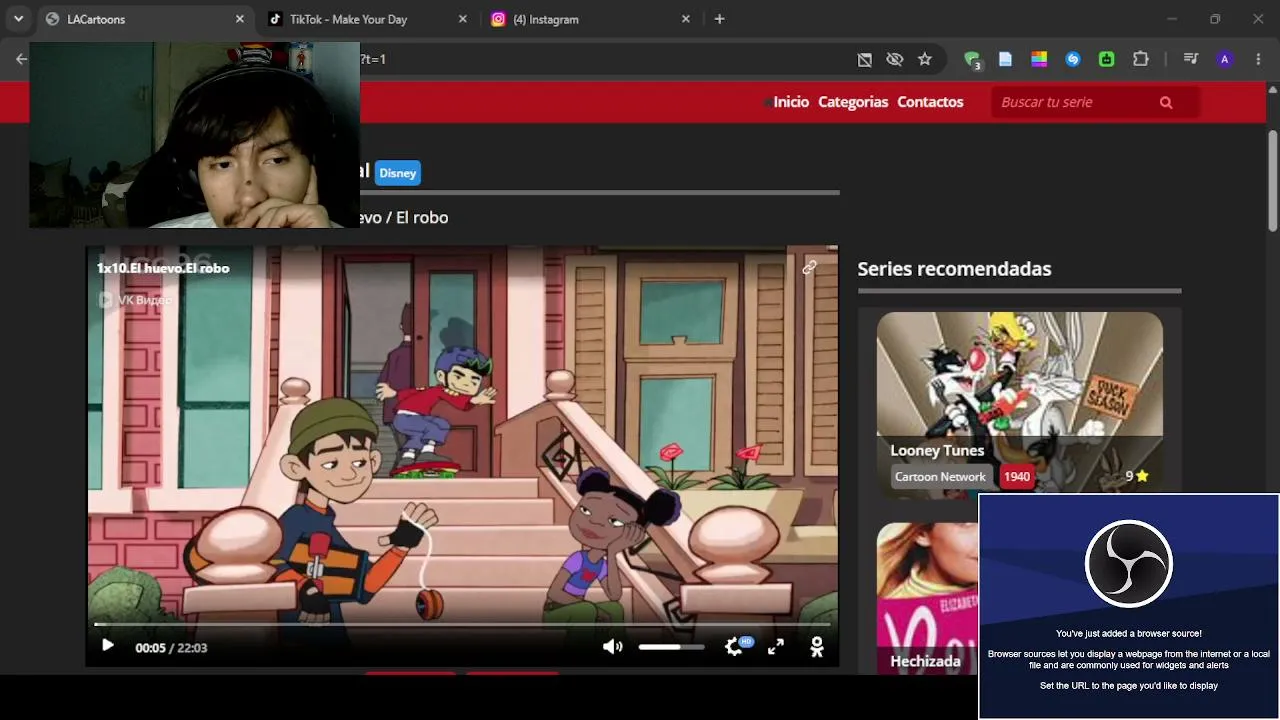Open the green extension with badge 3
Viewport: 1280px width, 720px height.
pyautogui.click(x=973, y=60)
